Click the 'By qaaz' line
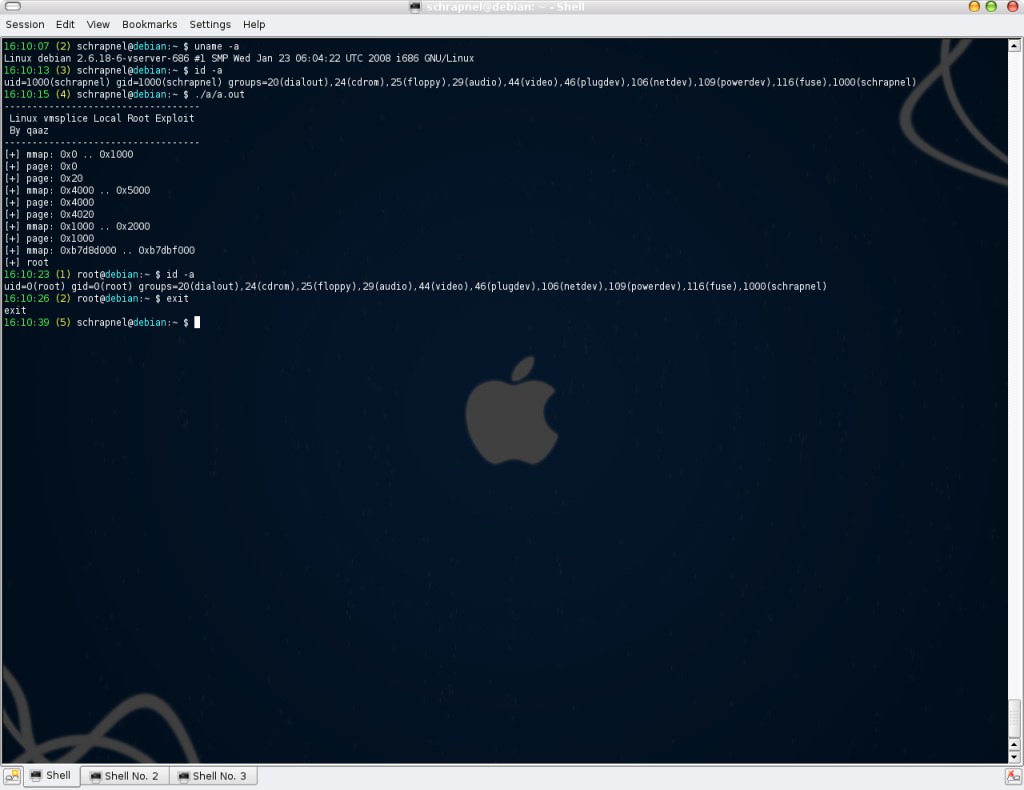1024x790 pixels. (x=29, y=130)
